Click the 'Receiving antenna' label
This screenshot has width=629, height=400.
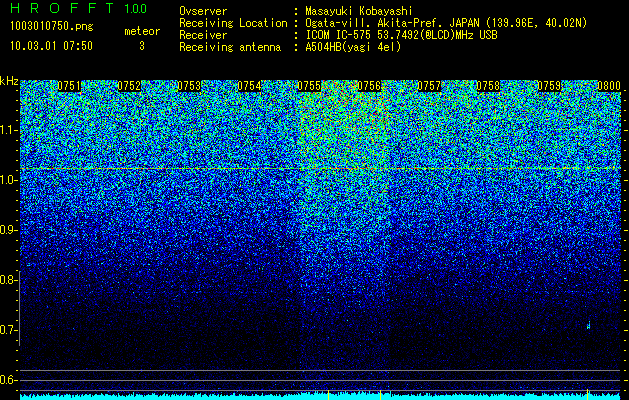pos(230,47)
